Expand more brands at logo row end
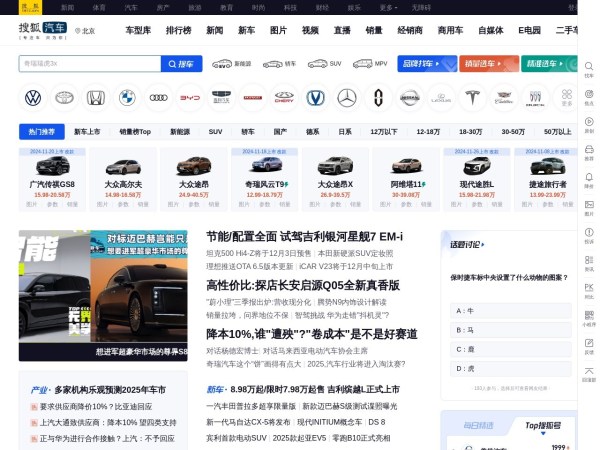 click(566, 98)
